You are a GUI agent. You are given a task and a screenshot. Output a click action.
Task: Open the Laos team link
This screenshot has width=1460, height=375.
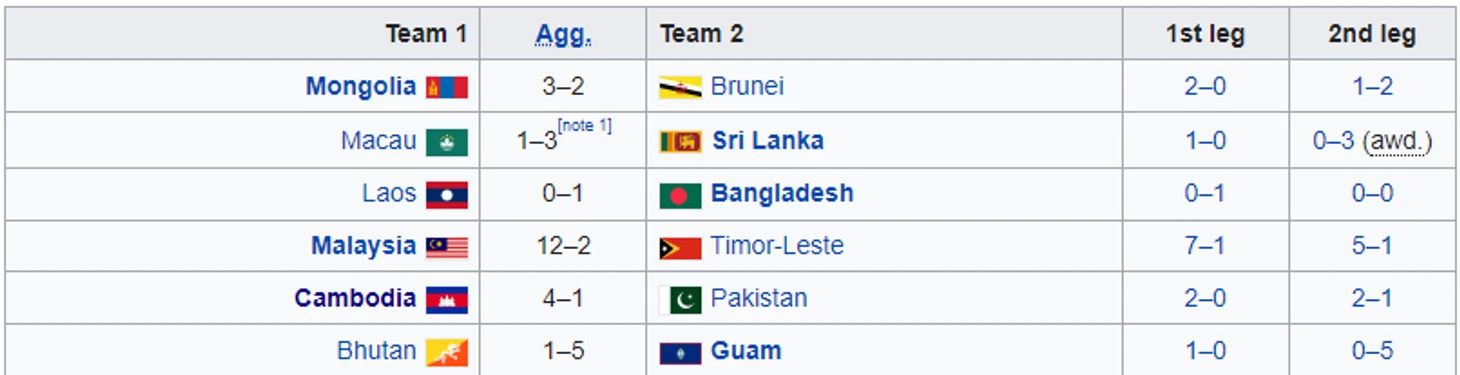coord(389,193)
